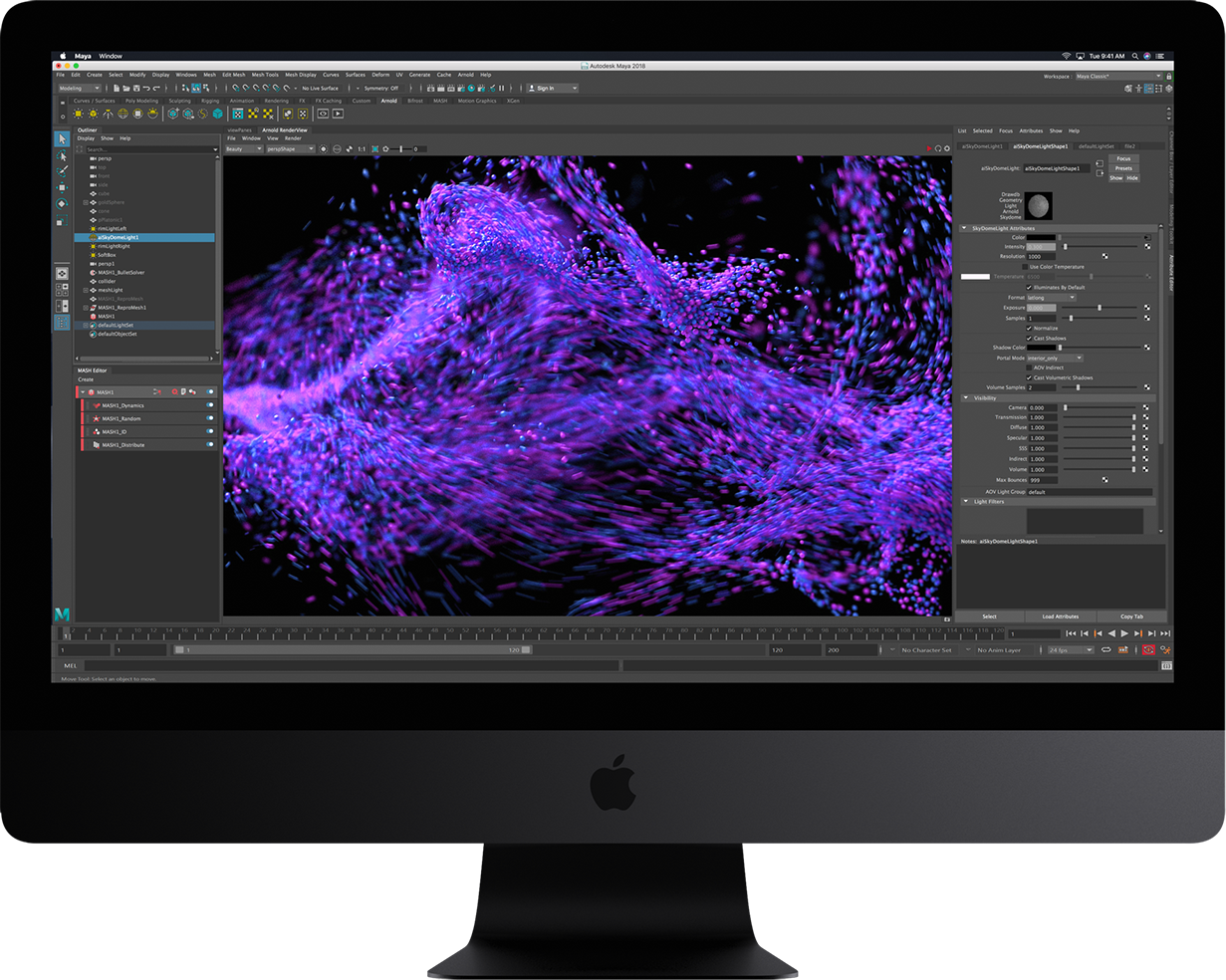Click the Volume Samples slider

pyautogui.click(x=1099, y=387)
